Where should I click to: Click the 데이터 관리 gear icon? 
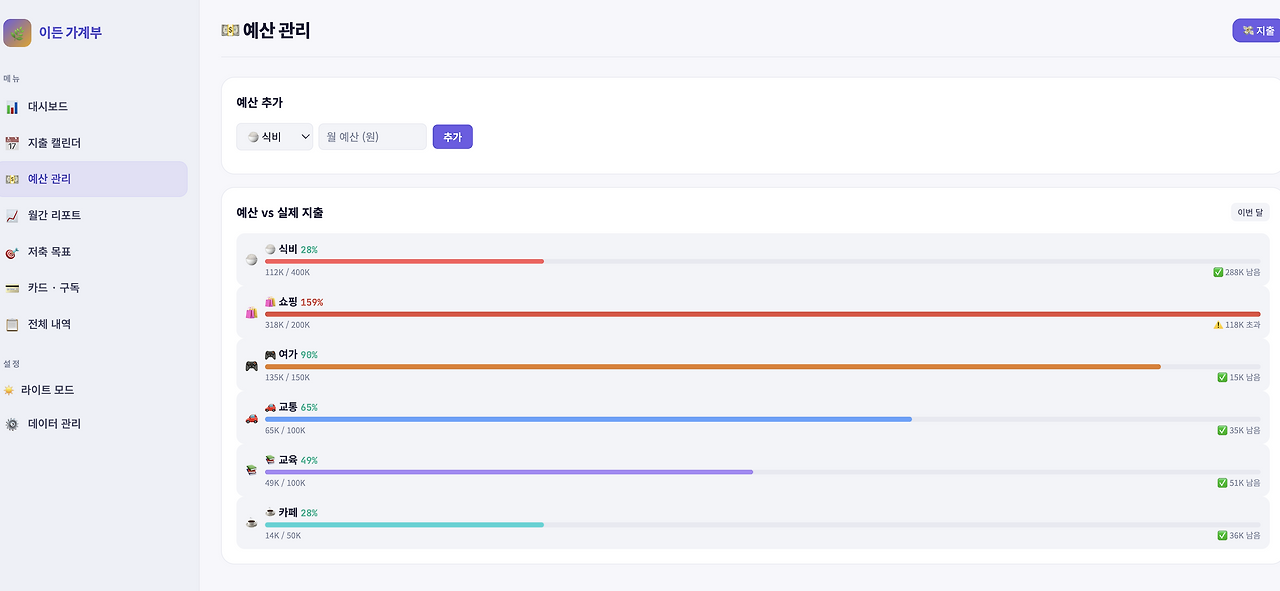click(12, 424)
